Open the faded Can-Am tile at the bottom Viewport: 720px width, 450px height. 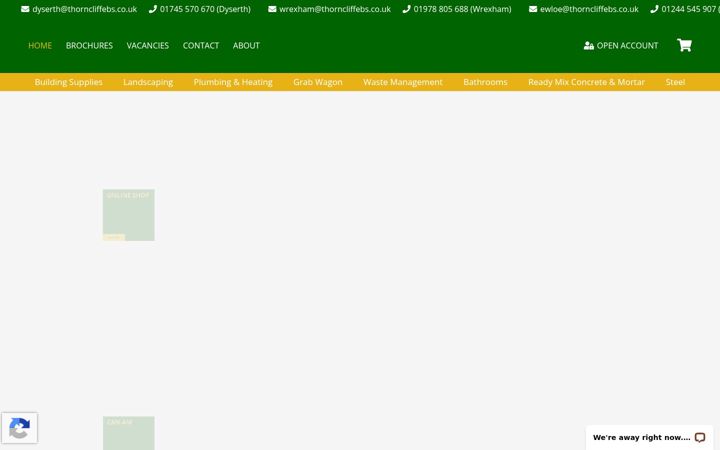pos(129,433)
